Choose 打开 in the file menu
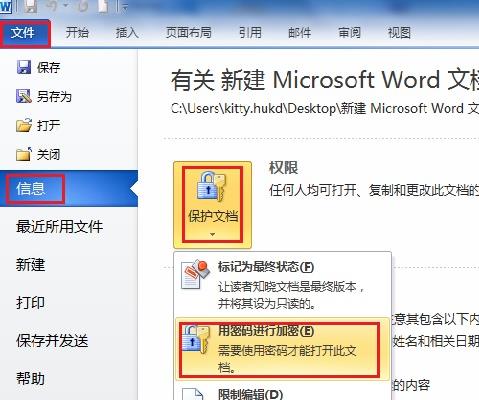Screen dimensions: 479x400 49,126
